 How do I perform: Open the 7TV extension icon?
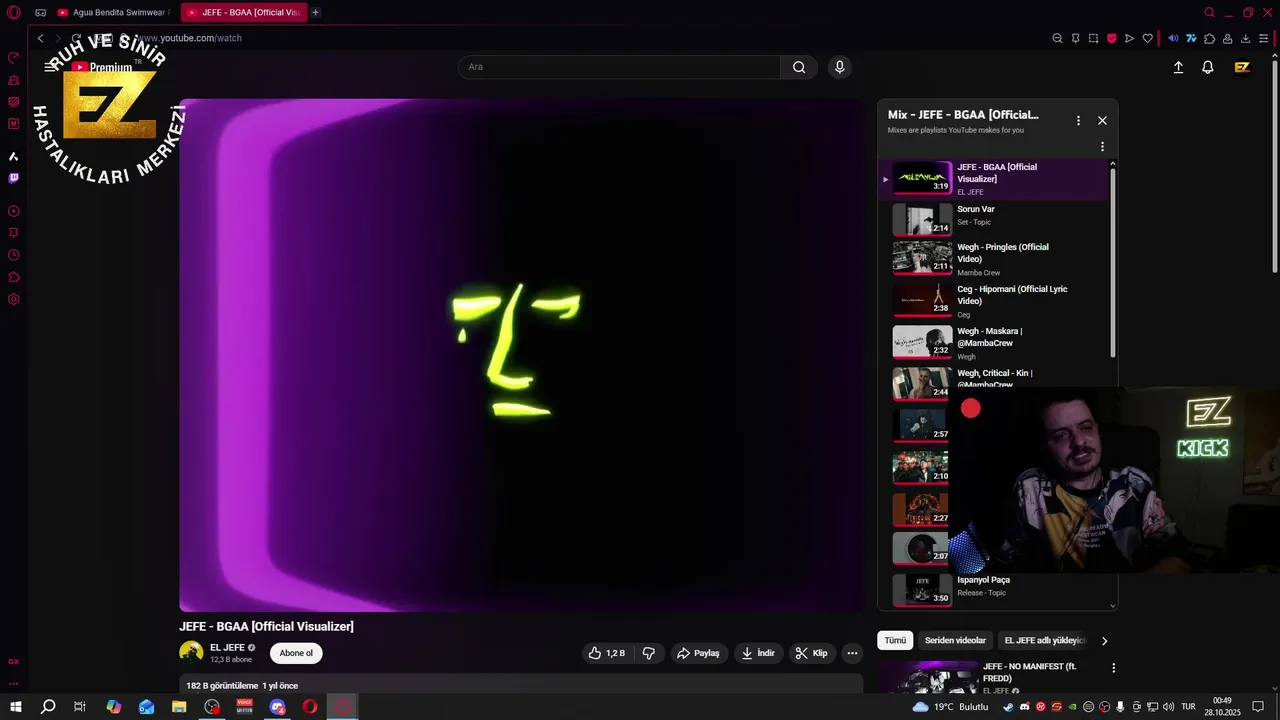pyautogui.click(x=1191, y=38)
